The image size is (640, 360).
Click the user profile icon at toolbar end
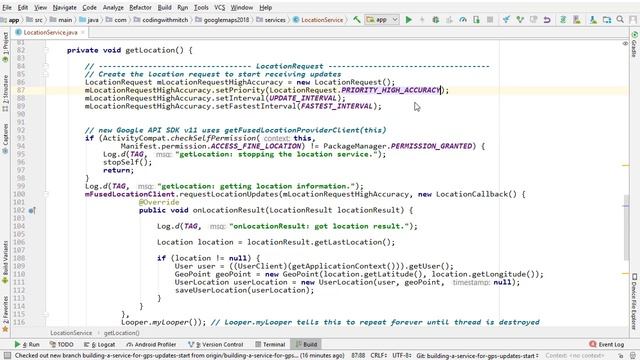(633, 19)
